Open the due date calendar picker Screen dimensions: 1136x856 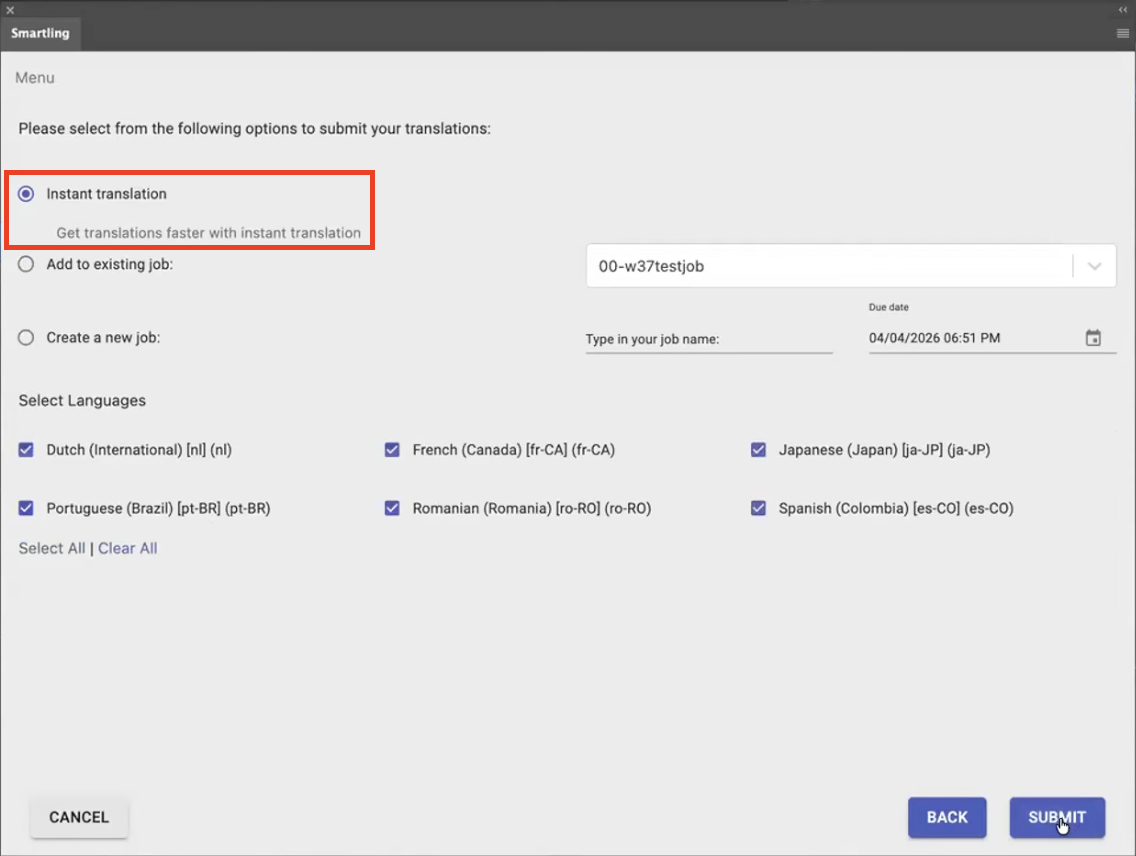click(x=1095, y=338)
